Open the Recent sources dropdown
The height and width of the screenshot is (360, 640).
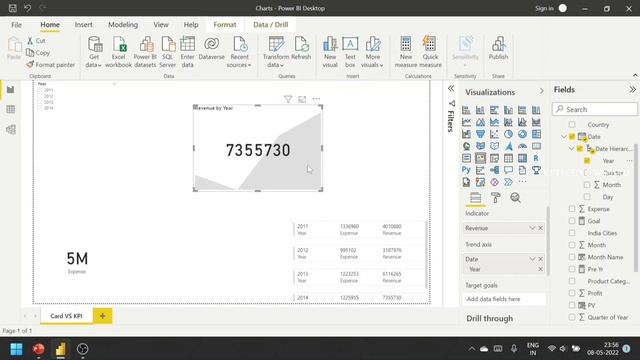click(239, 52)
